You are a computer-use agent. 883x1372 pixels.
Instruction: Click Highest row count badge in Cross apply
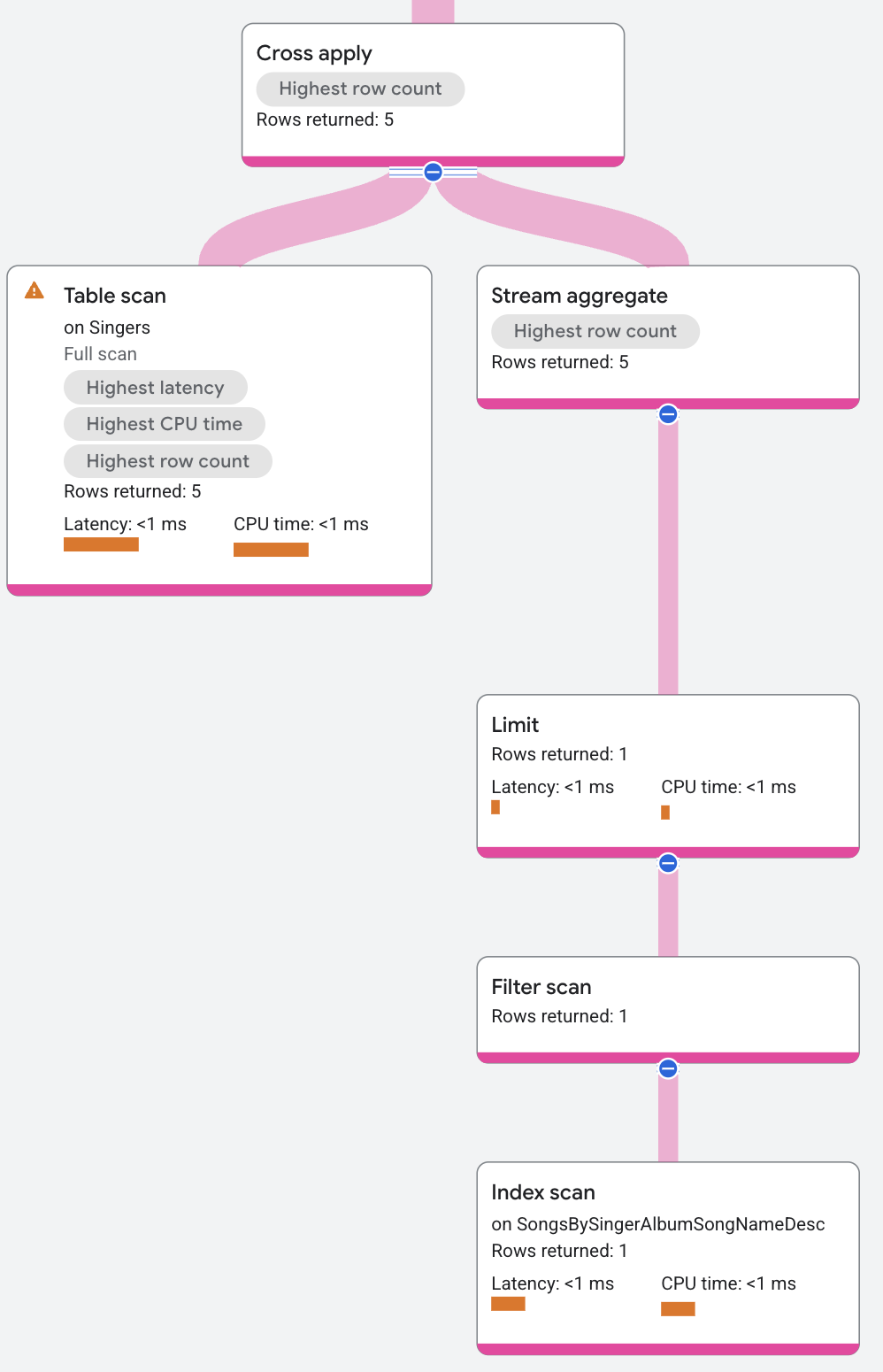(x=360, y=89)
